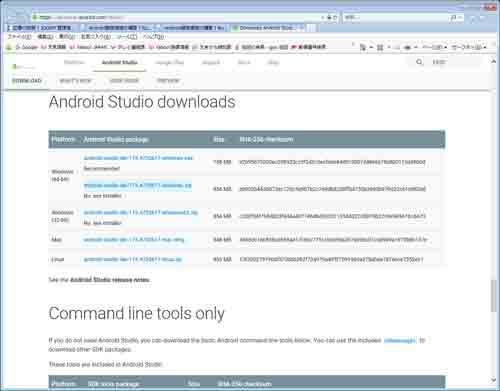Open the Google favorites bar bookmark
This screenshot has height=391, width=500.
(x=27, y=48)
